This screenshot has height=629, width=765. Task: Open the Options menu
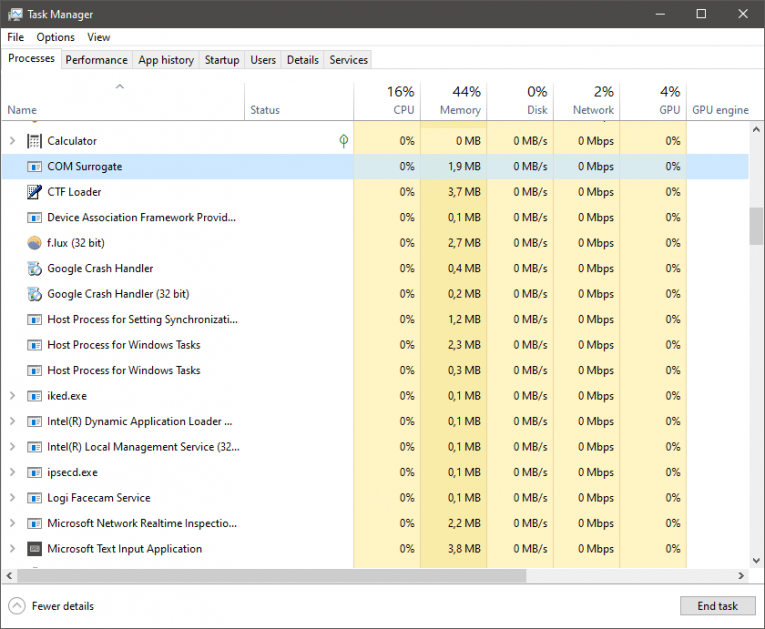click(x=55, y=37)
